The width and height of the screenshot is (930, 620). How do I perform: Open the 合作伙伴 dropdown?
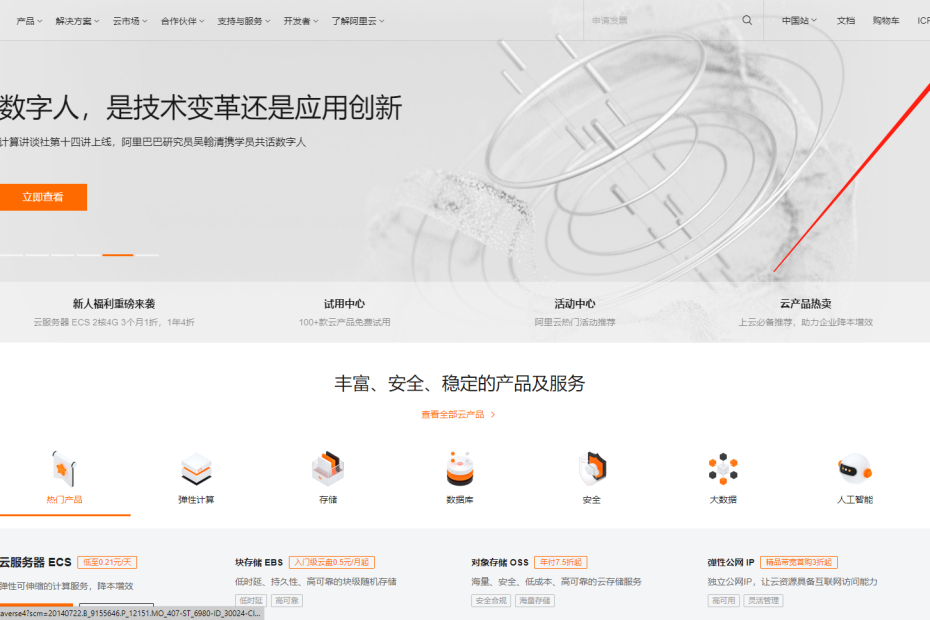[x=183, y=21]
